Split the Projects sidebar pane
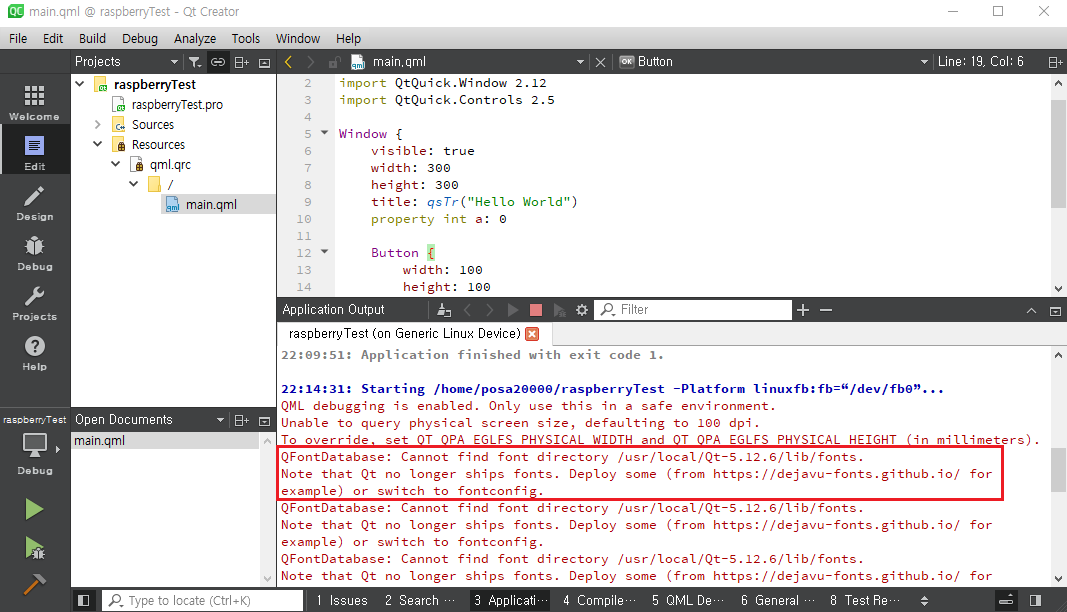This screenshot has height=612, width=1067. click(x=242, y=62)
